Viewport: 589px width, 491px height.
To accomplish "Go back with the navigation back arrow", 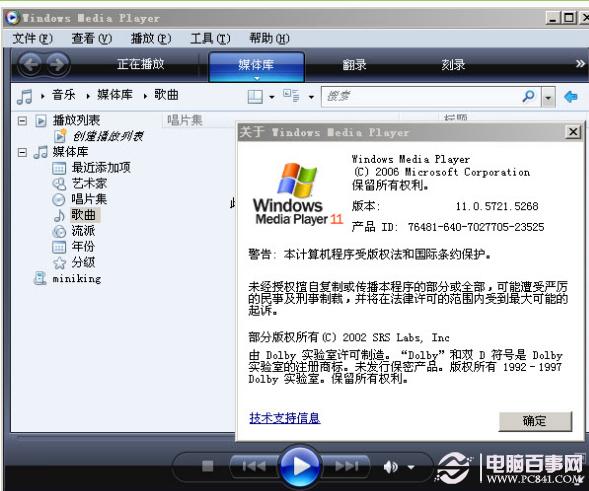I will [30, 64].
